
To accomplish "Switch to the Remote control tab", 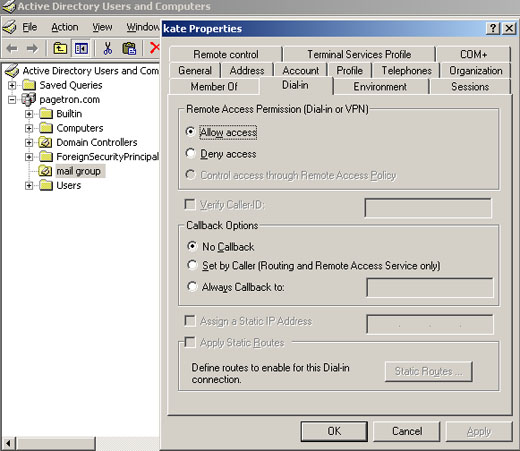I will point(226,54).
